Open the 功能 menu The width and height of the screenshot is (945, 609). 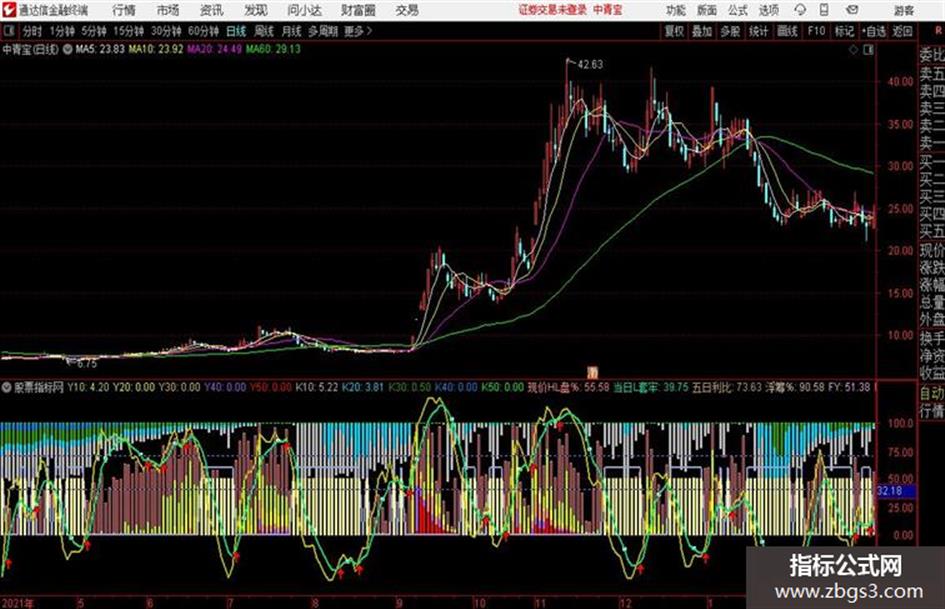676,10
